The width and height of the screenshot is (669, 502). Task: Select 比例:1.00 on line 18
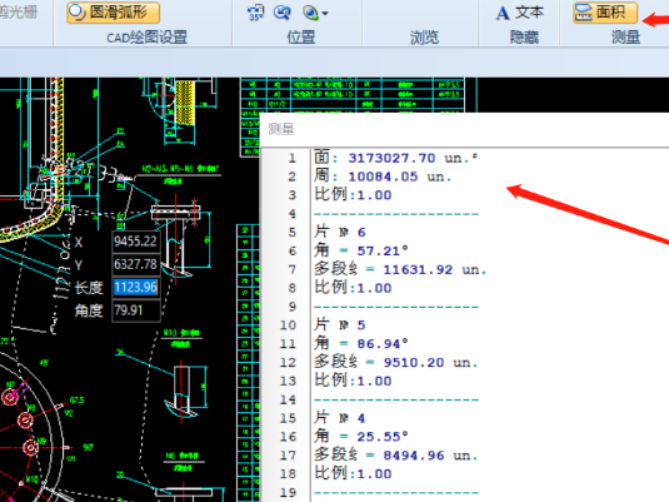coord(353,474)
